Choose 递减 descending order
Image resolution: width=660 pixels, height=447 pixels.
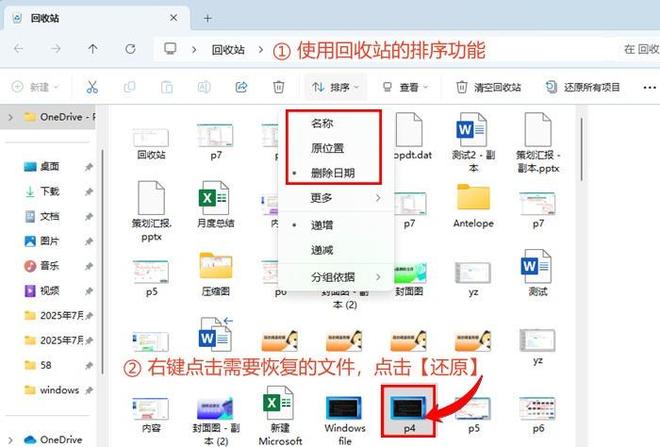coord(322,250)
